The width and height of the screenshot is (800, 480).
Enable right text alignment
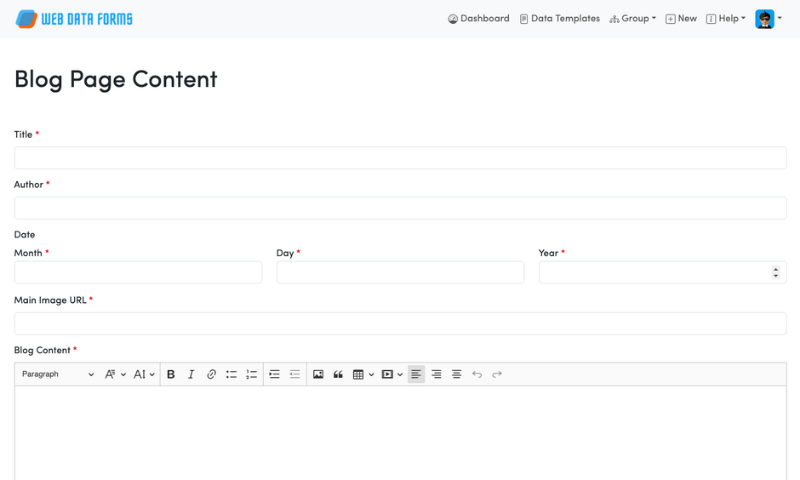point(436,374)
